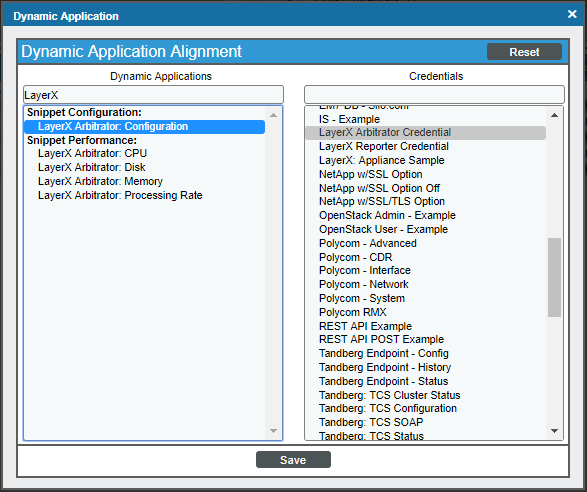Close the Dynamic Application dialog
587x492 pixels.
[572, 14]
